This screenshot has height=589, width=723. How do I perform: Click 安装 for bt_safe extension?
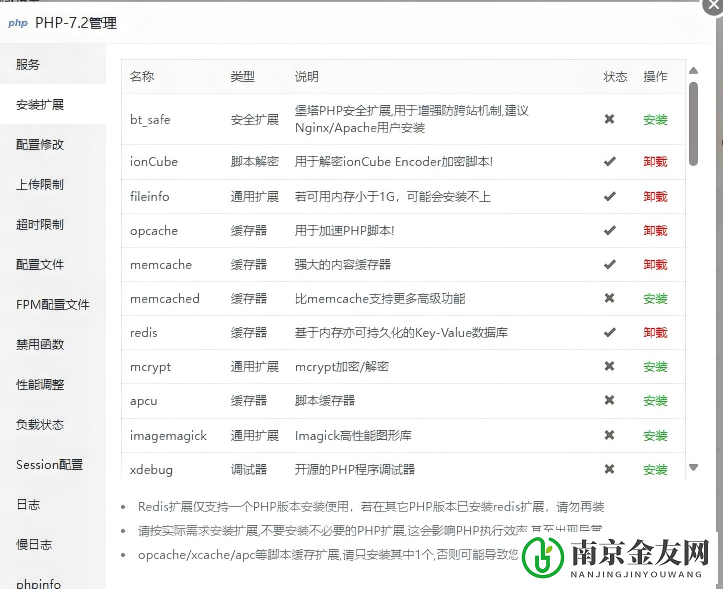(655, 120)
